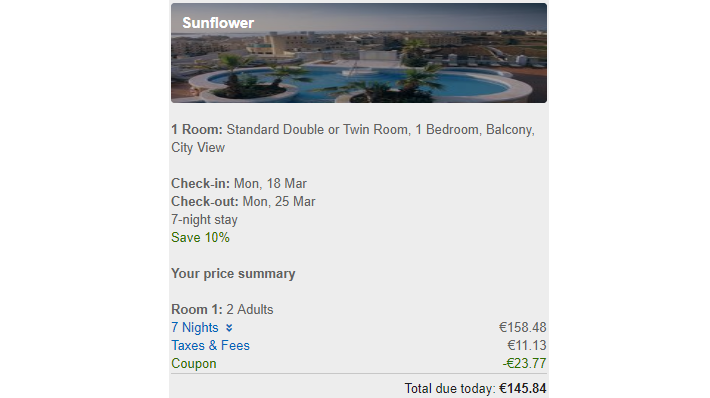Click the Room 1: 2 Adults line

222,309
